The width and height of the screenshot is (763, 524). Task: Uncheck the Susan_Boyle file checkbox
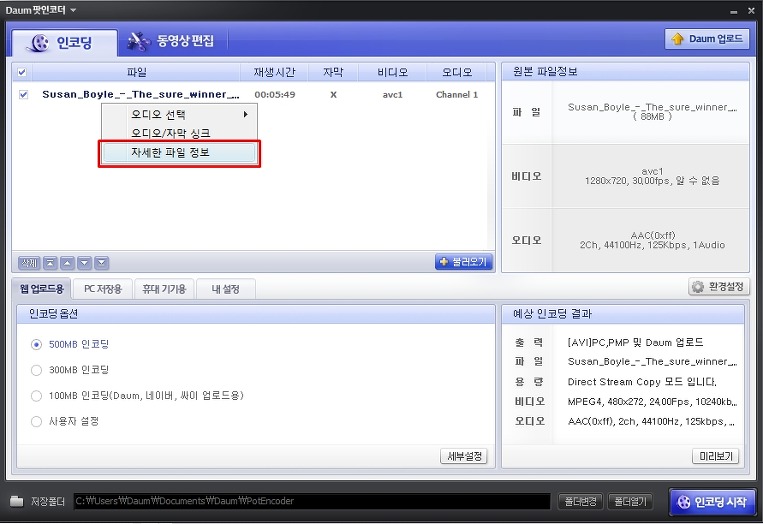(23, 95)
